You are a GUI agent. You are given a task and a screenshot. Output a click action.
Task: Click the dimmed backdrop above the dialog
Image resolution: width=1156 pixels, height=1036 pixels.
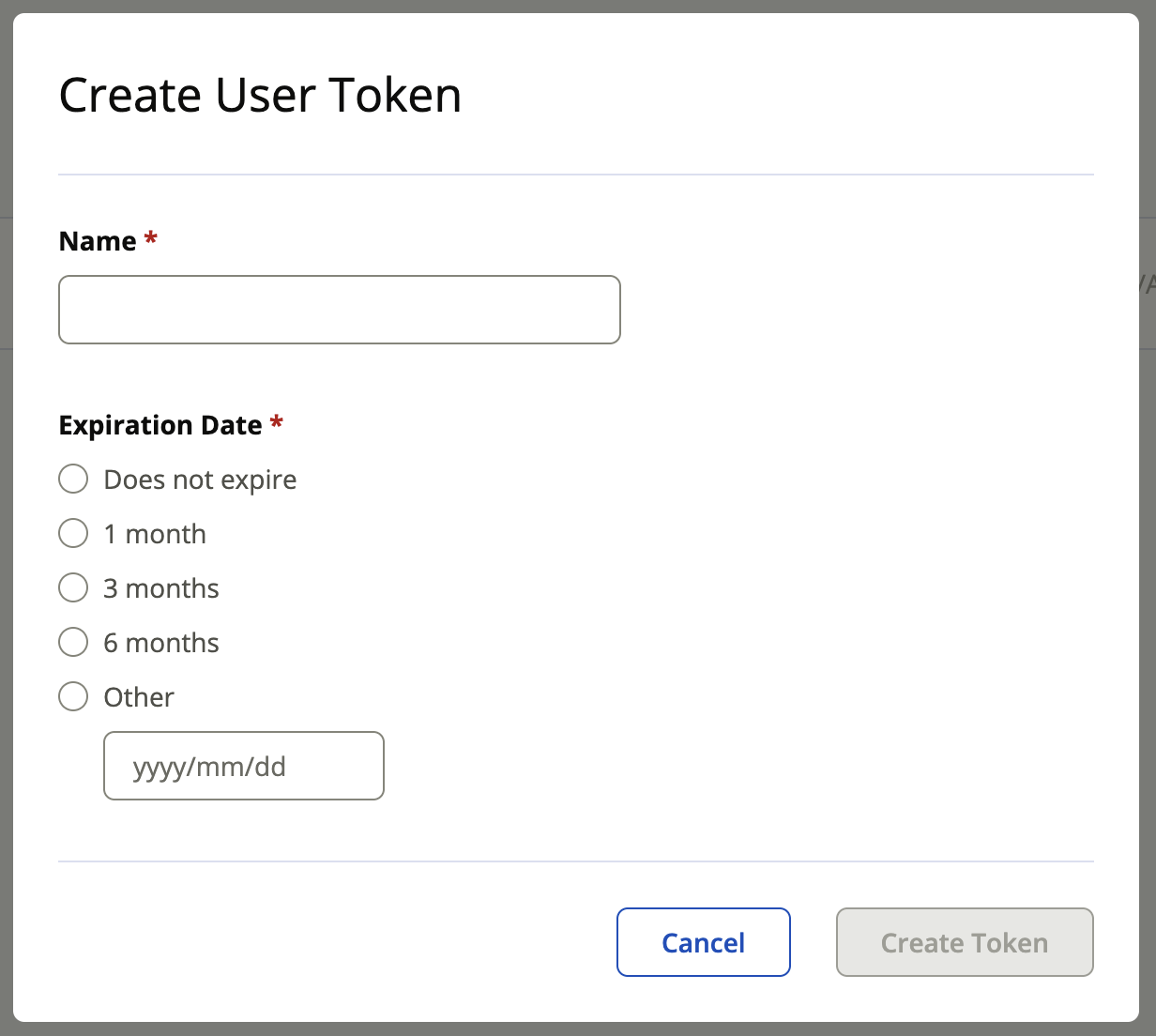pyautogui.click(x=578, y=6)
